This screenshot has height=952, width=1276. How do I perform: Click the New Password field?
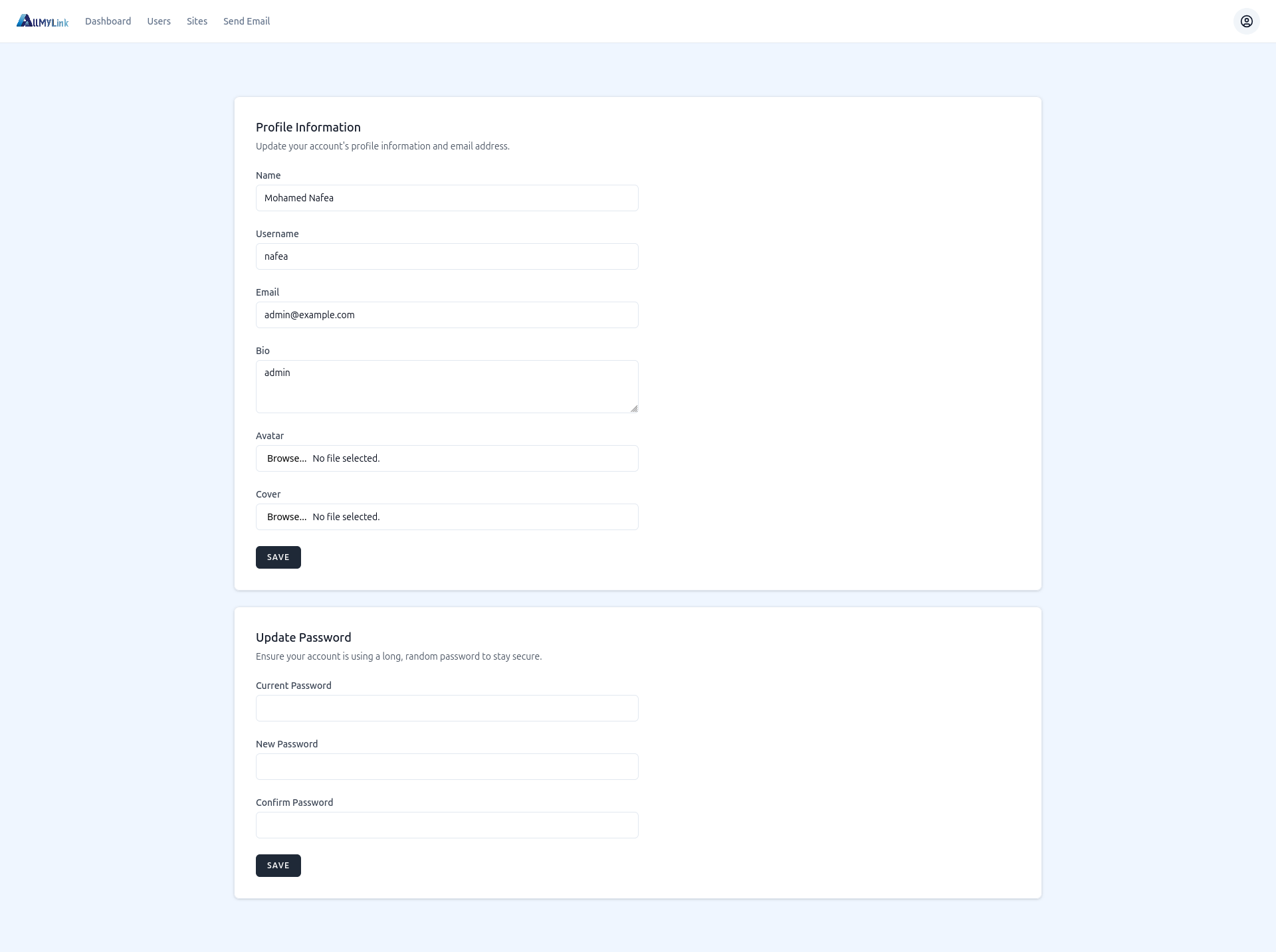(x=447, y=767)
